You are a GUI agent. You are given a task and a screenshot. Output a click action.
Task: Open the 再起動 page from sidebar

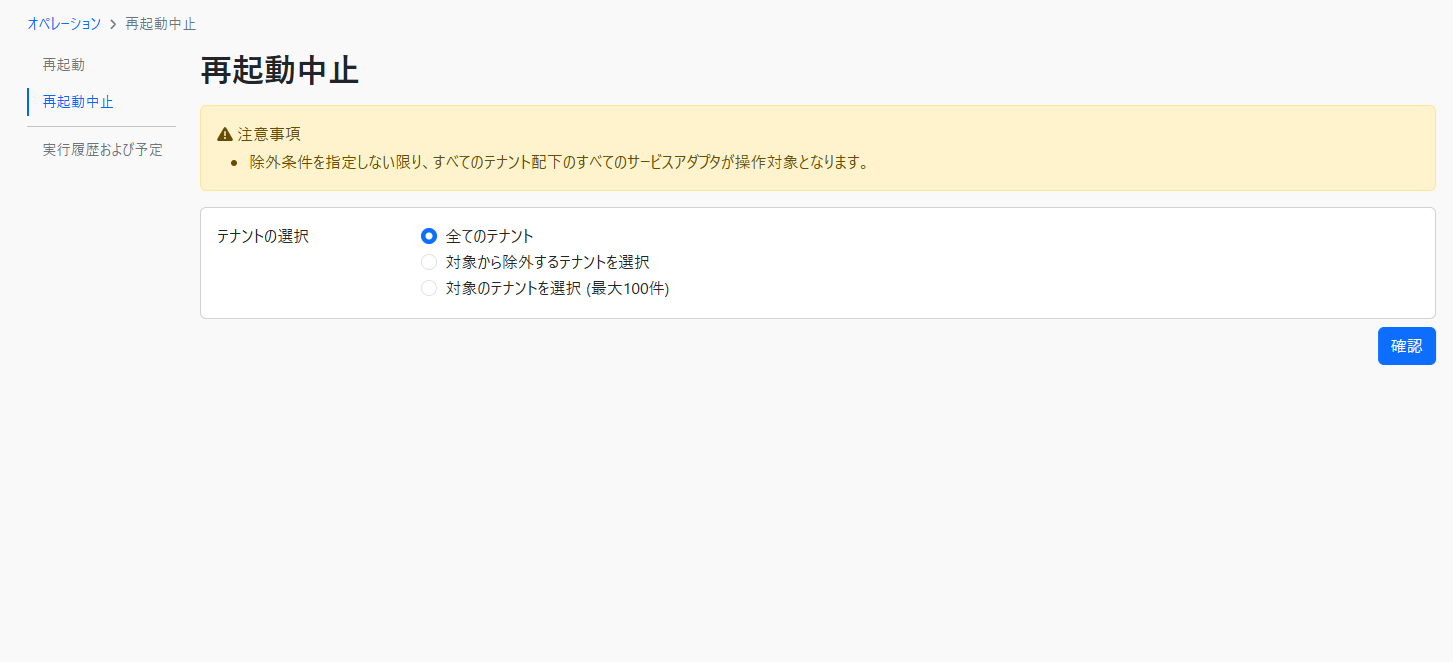(x=64, y=65)
